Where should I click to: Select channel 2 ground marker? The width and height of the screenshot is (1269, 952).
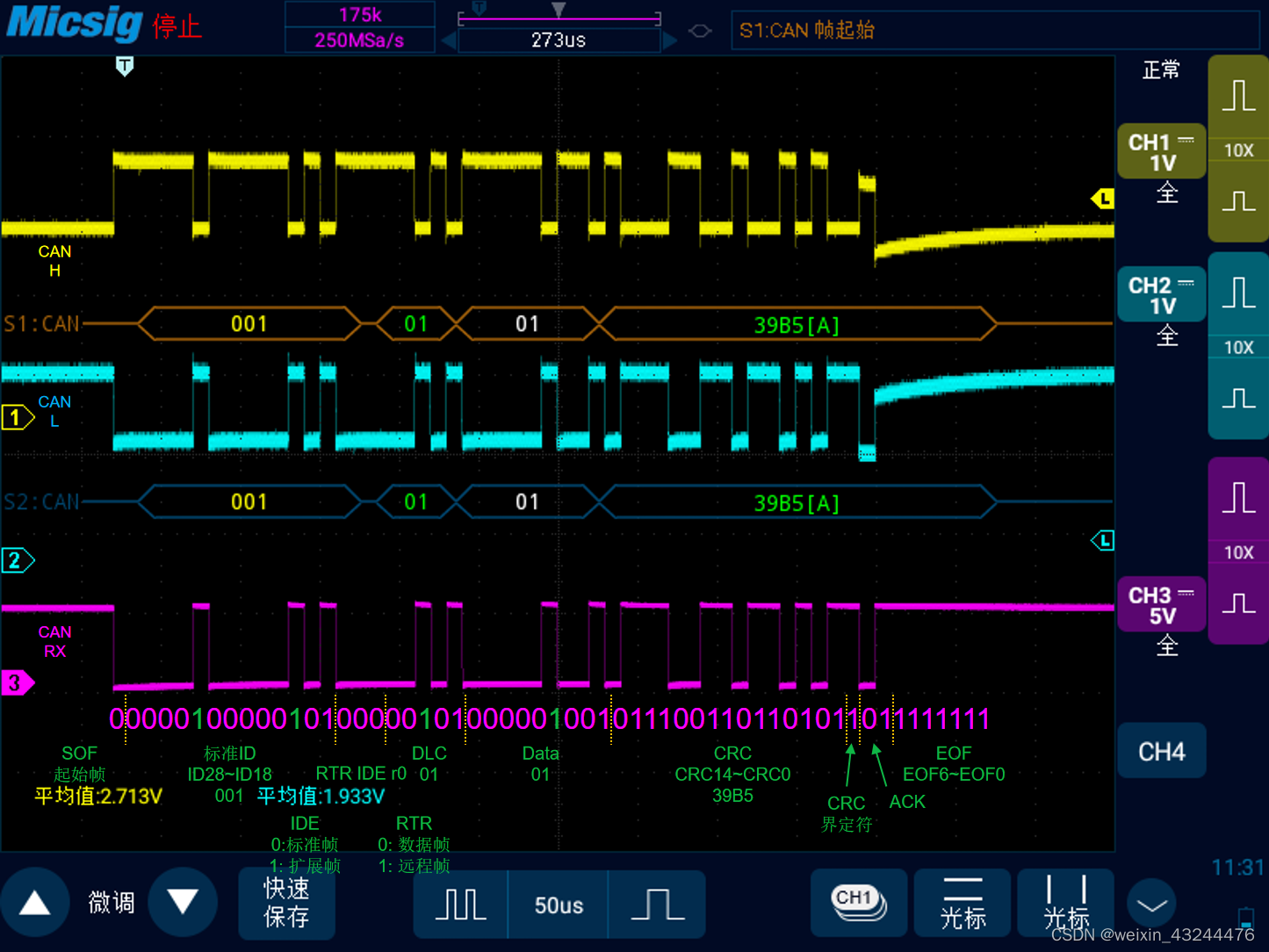tap(18, 560)
